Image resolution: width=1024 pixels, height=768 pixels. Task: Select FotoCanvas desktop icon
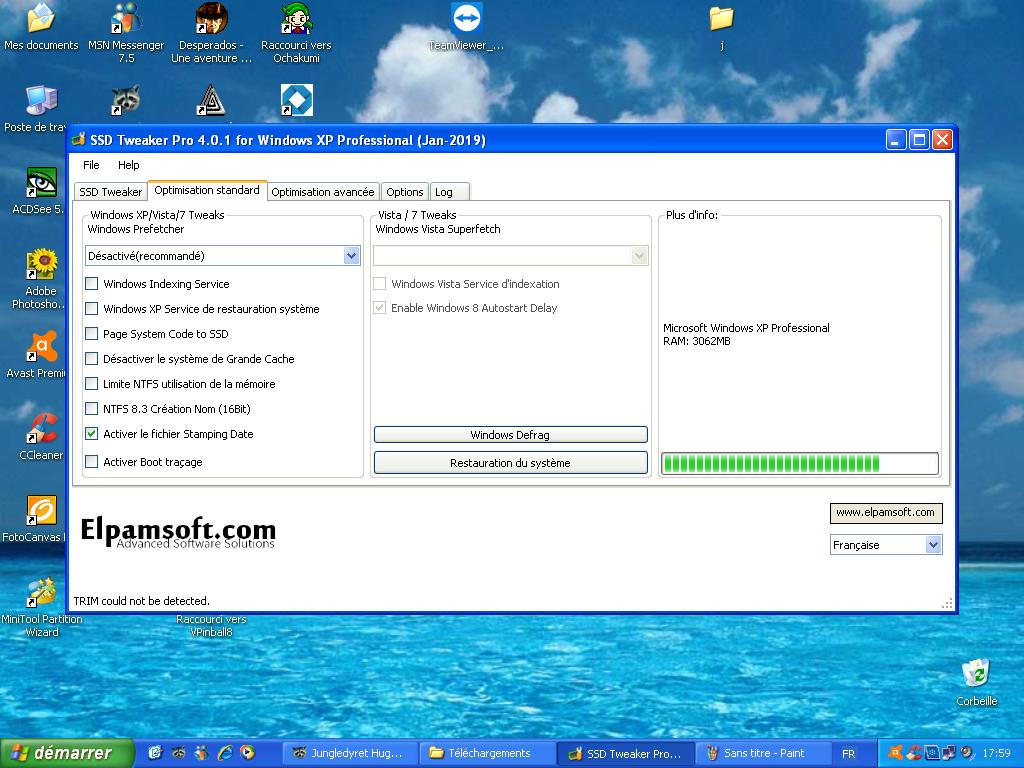pyautogui.click(x=40, y=511)
